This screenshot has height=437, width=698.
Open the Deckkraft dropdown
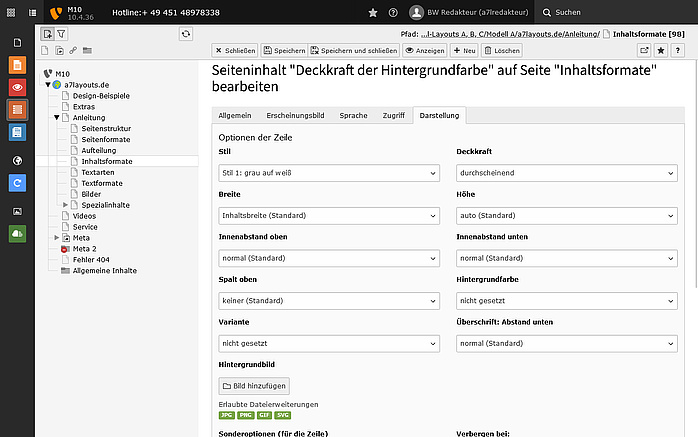[567, 173]
